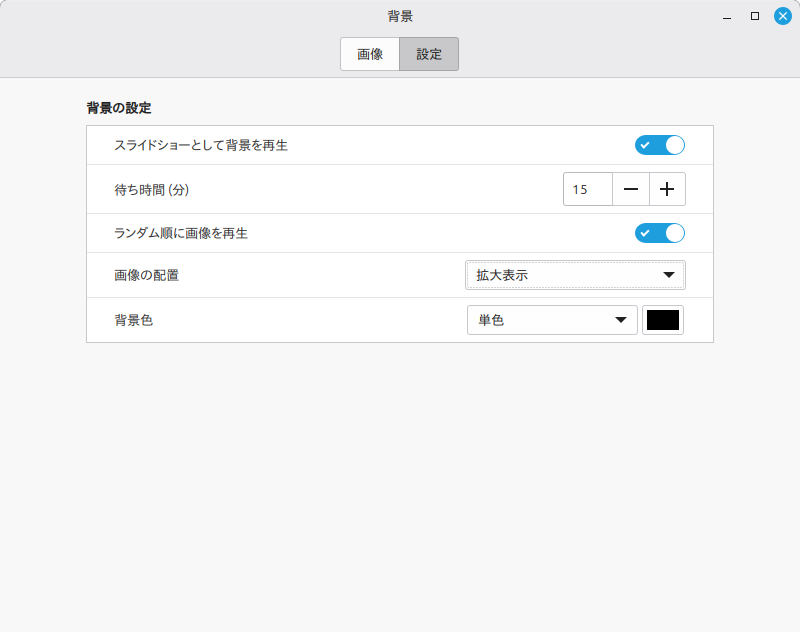Switch to the 画像 tab
This screenshot has height=632, width=800.
click(x=370, y=54)
